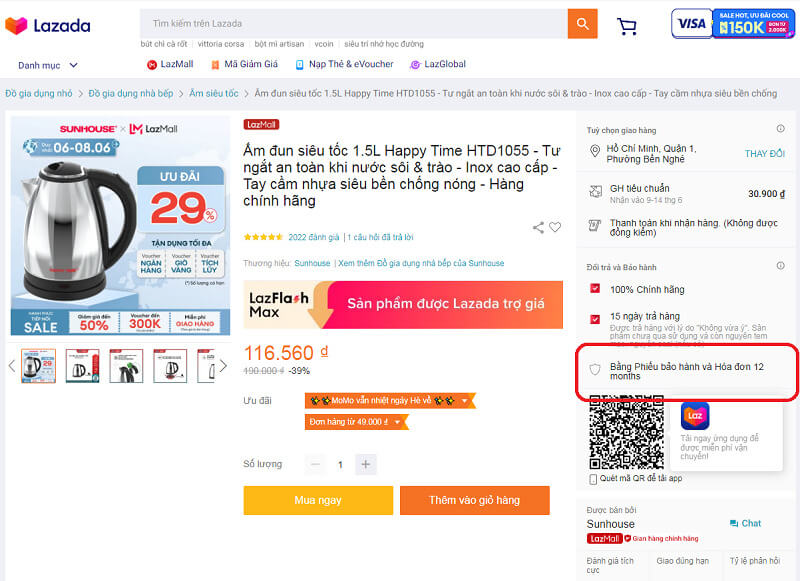Click the VISA 150K promo banner

coord(733,23)
